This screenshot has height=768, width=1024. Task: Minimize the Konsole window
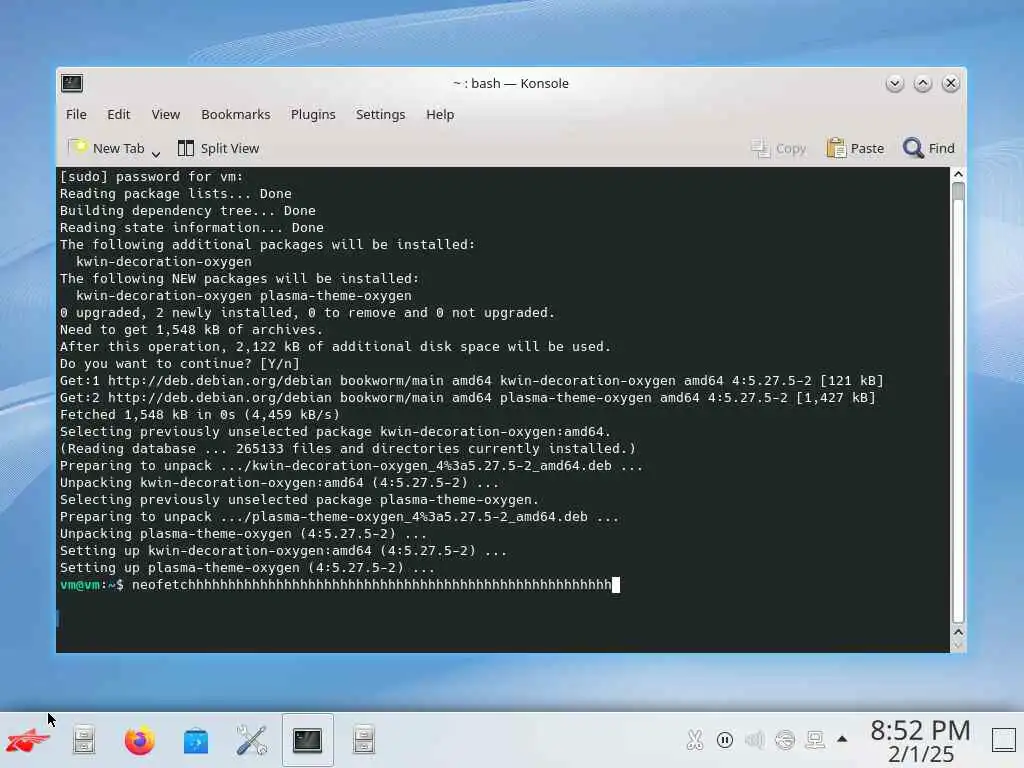coord(895,83)
